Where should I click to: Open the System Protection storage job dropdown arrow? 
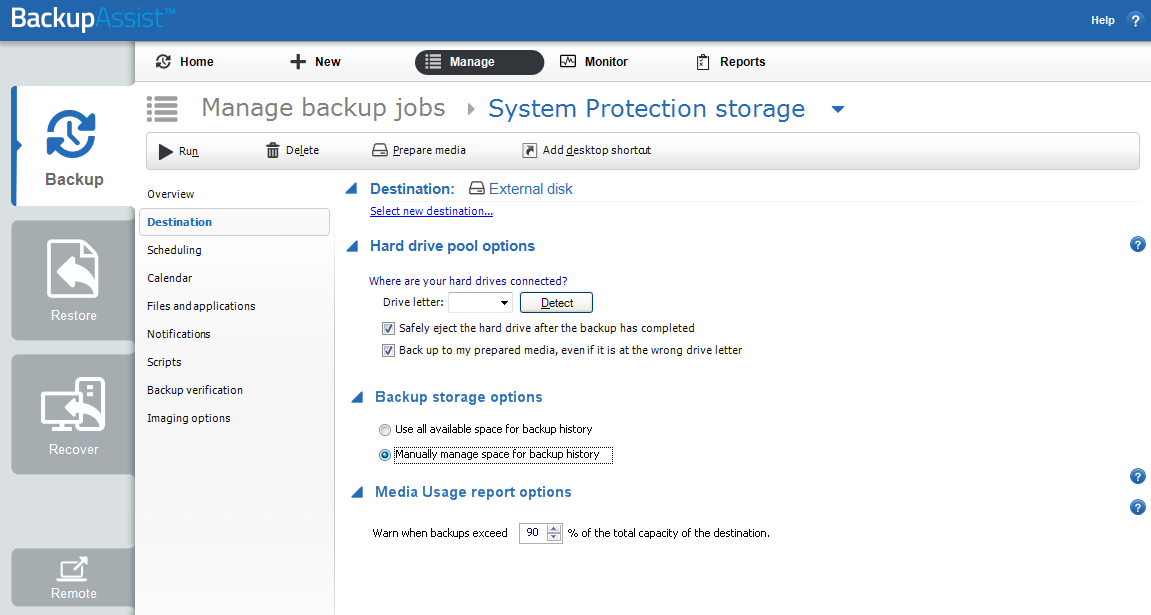pyautogui.click(x=838, y=109)
